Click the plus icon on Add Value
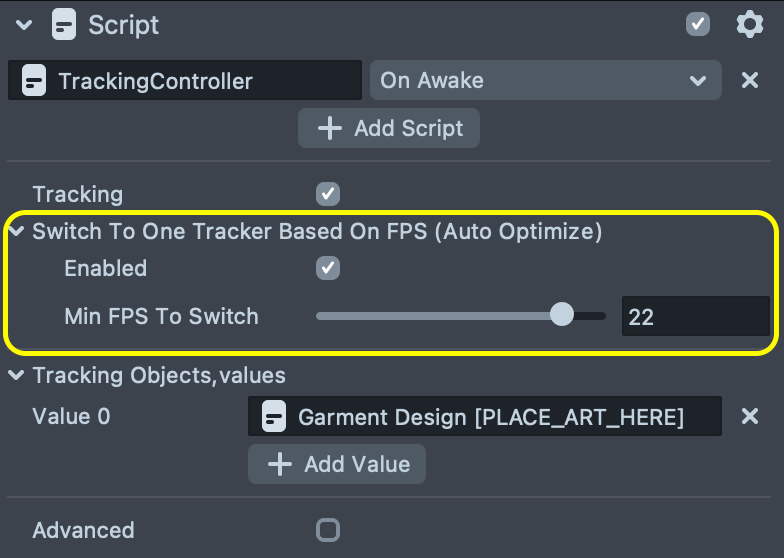This screenshot has width=784, height=558. click(x=280, y=464)
